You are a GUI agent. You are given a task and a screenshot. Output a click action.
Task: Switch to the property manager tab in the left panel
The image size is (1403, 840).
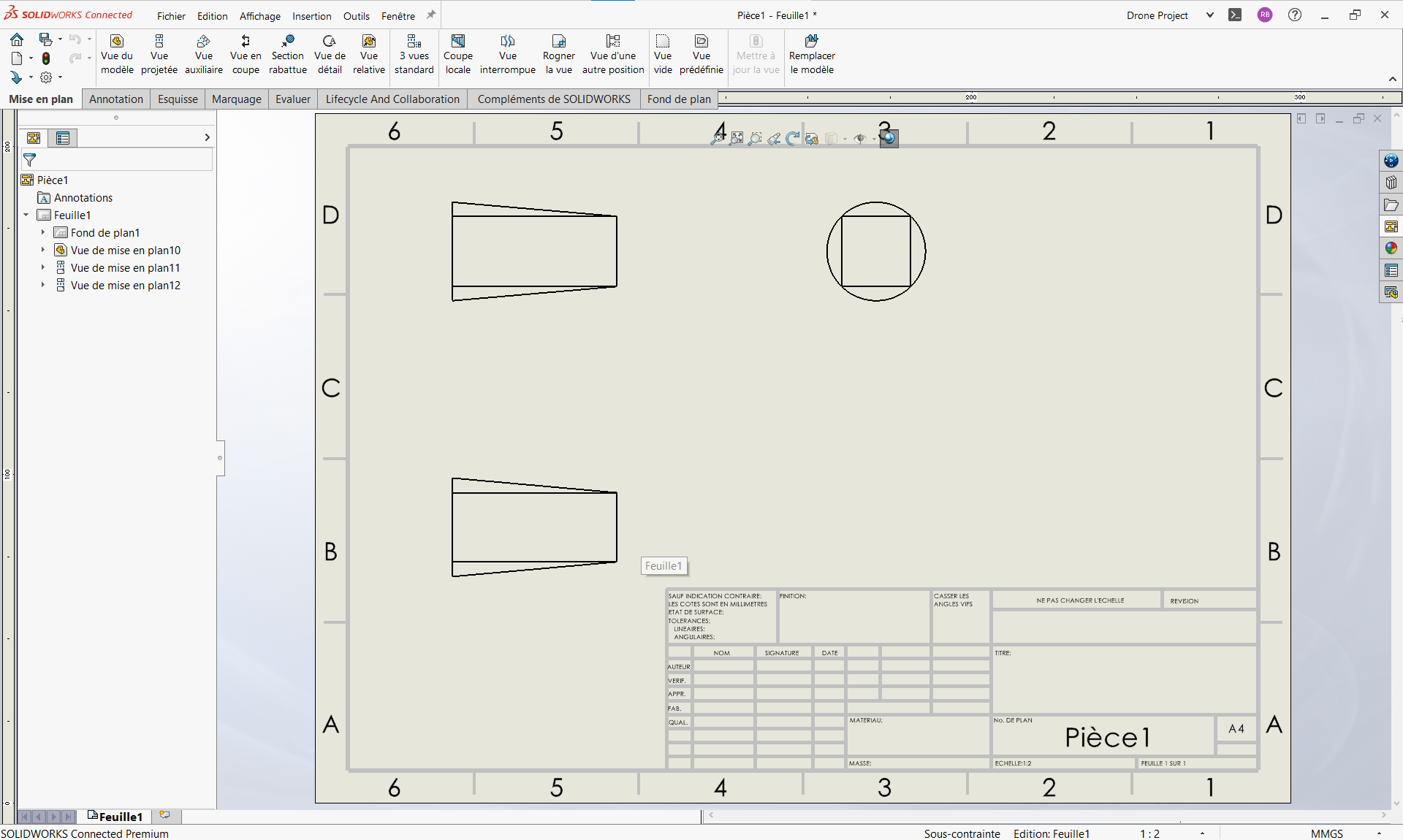[x=63, y=138]
